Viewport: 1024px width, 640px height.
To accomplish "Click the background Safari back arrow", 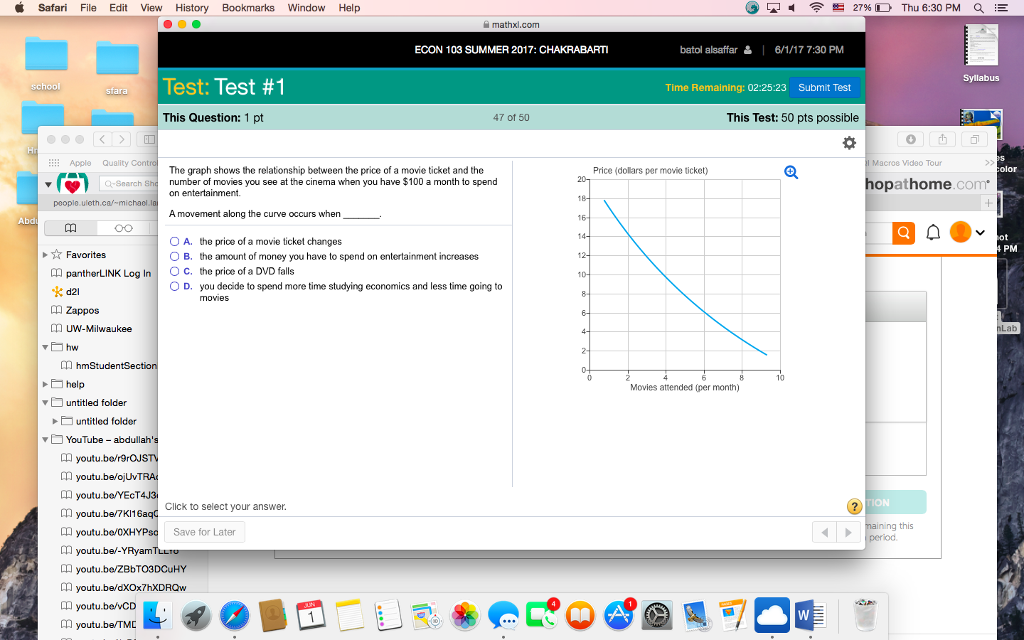I will click(x=102, y=139).
